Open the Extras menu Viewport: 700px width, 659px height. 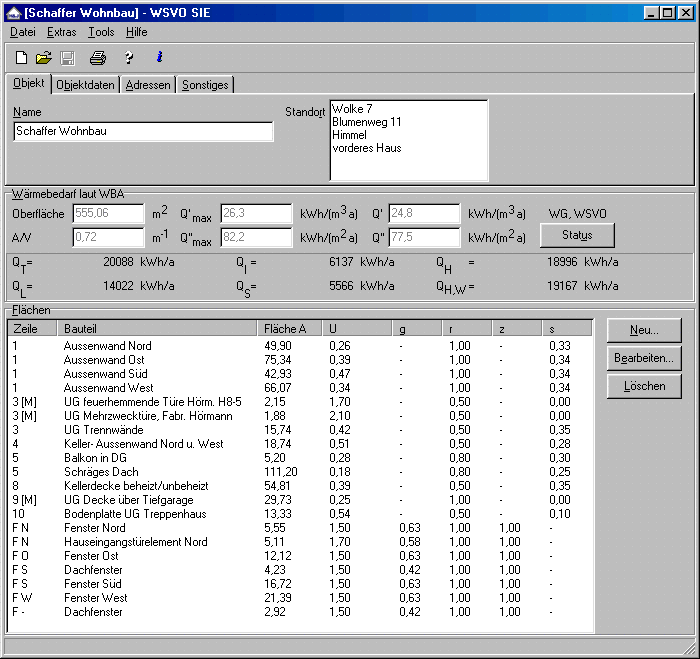point(61,32)
